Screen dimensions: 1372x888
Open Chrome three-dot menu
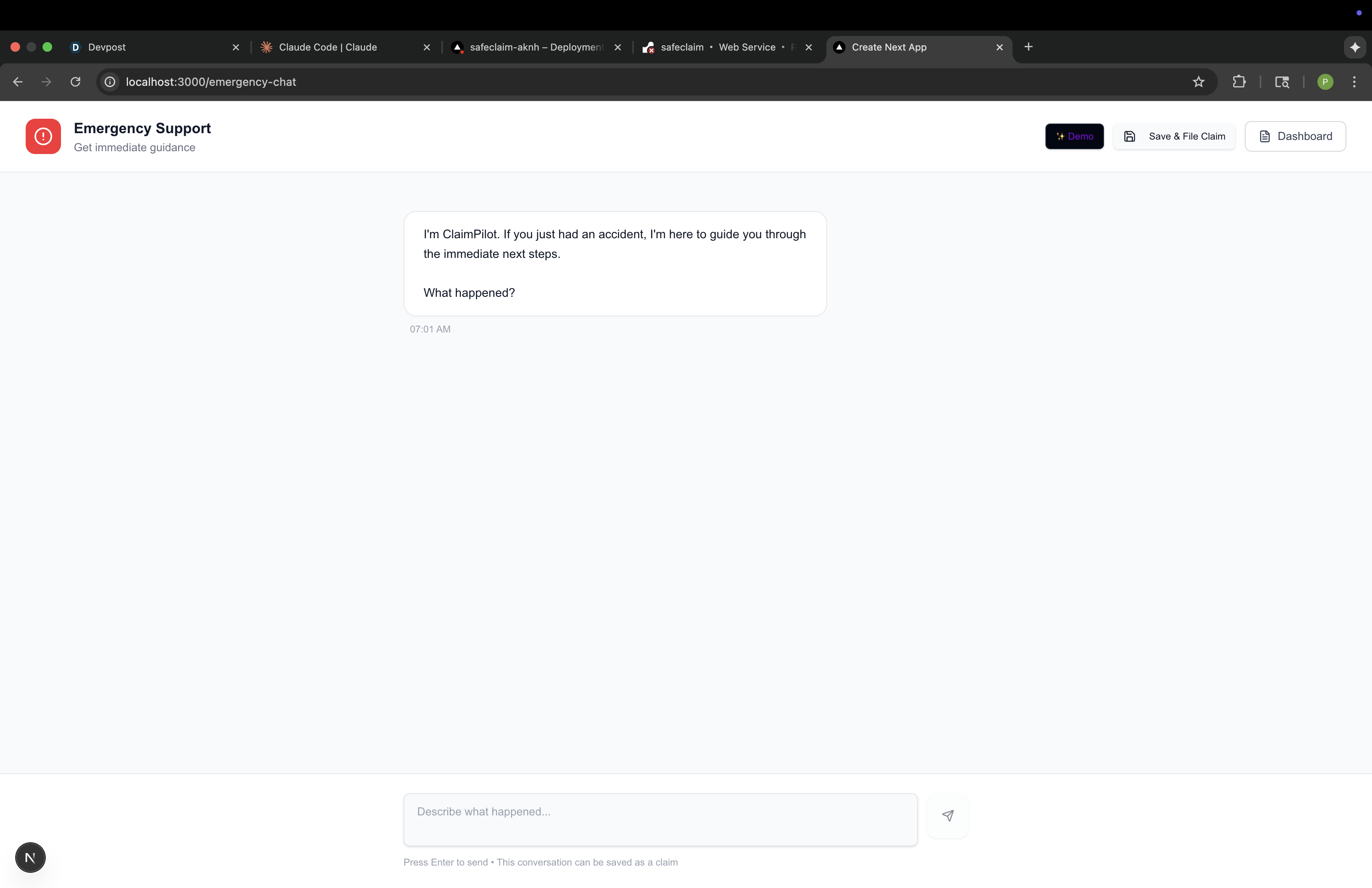[x=1354, y=82]
